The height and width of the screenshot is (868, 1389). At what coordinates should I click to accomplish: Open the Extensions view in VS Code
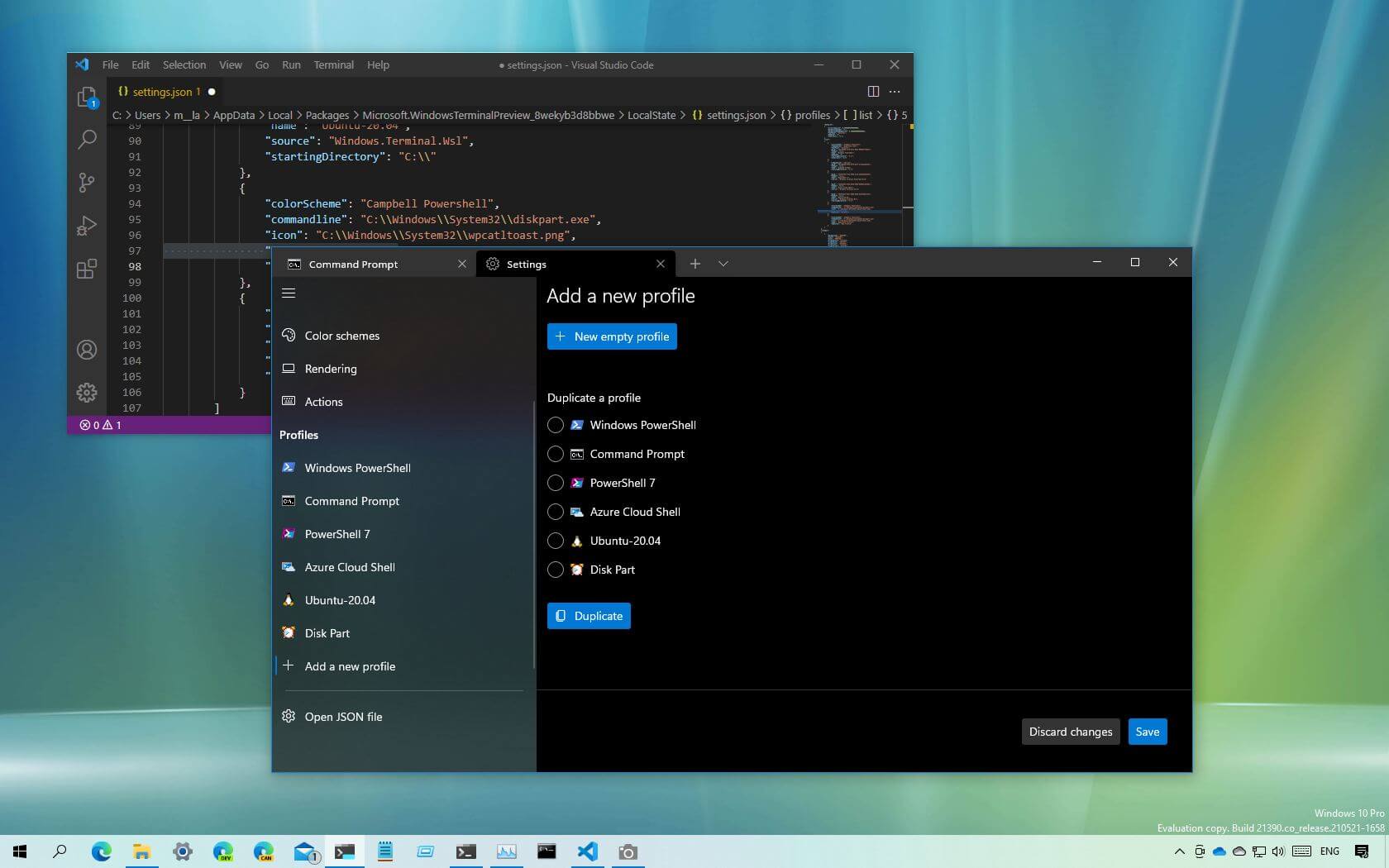coord(87,269)
